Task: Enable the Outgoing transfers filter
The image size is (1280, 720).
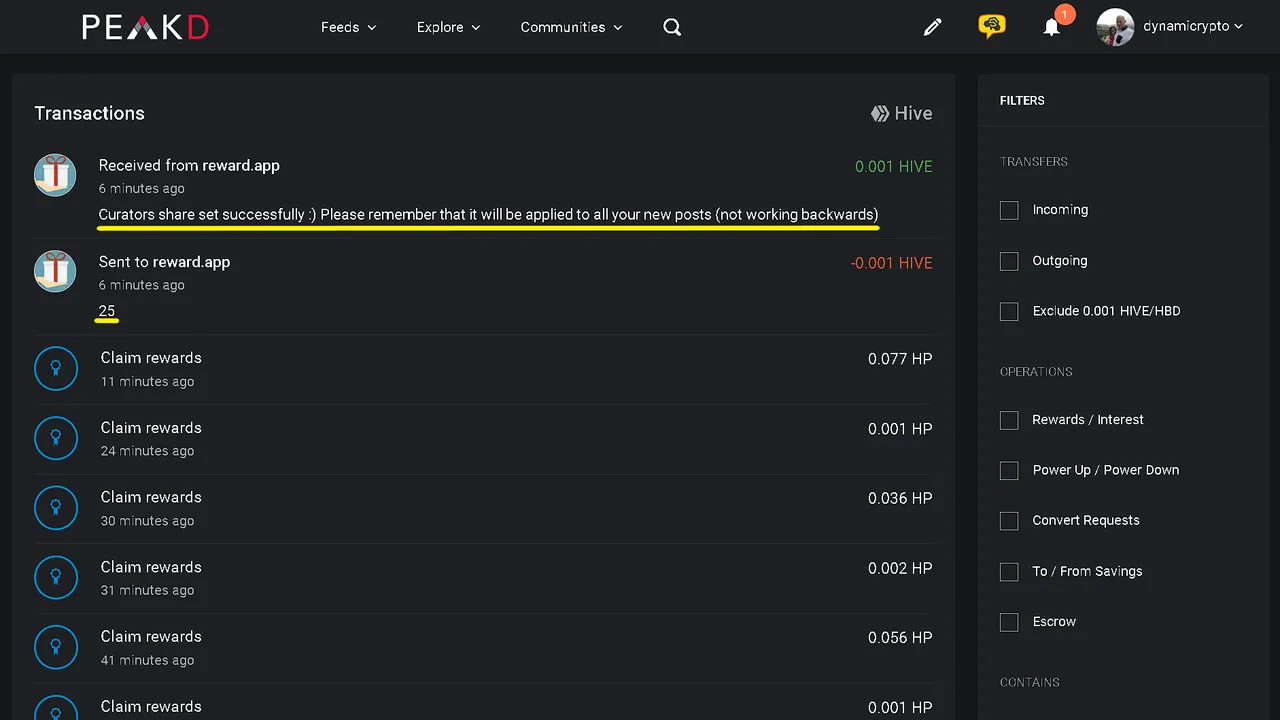Action: pyautogui.click(x=1009, y=261)
